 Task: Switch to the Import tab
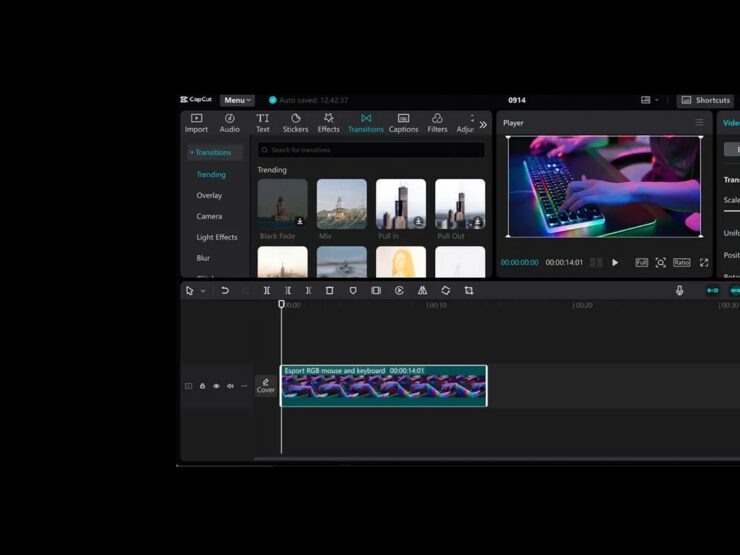pyautogui.click(x=196, y=123)
